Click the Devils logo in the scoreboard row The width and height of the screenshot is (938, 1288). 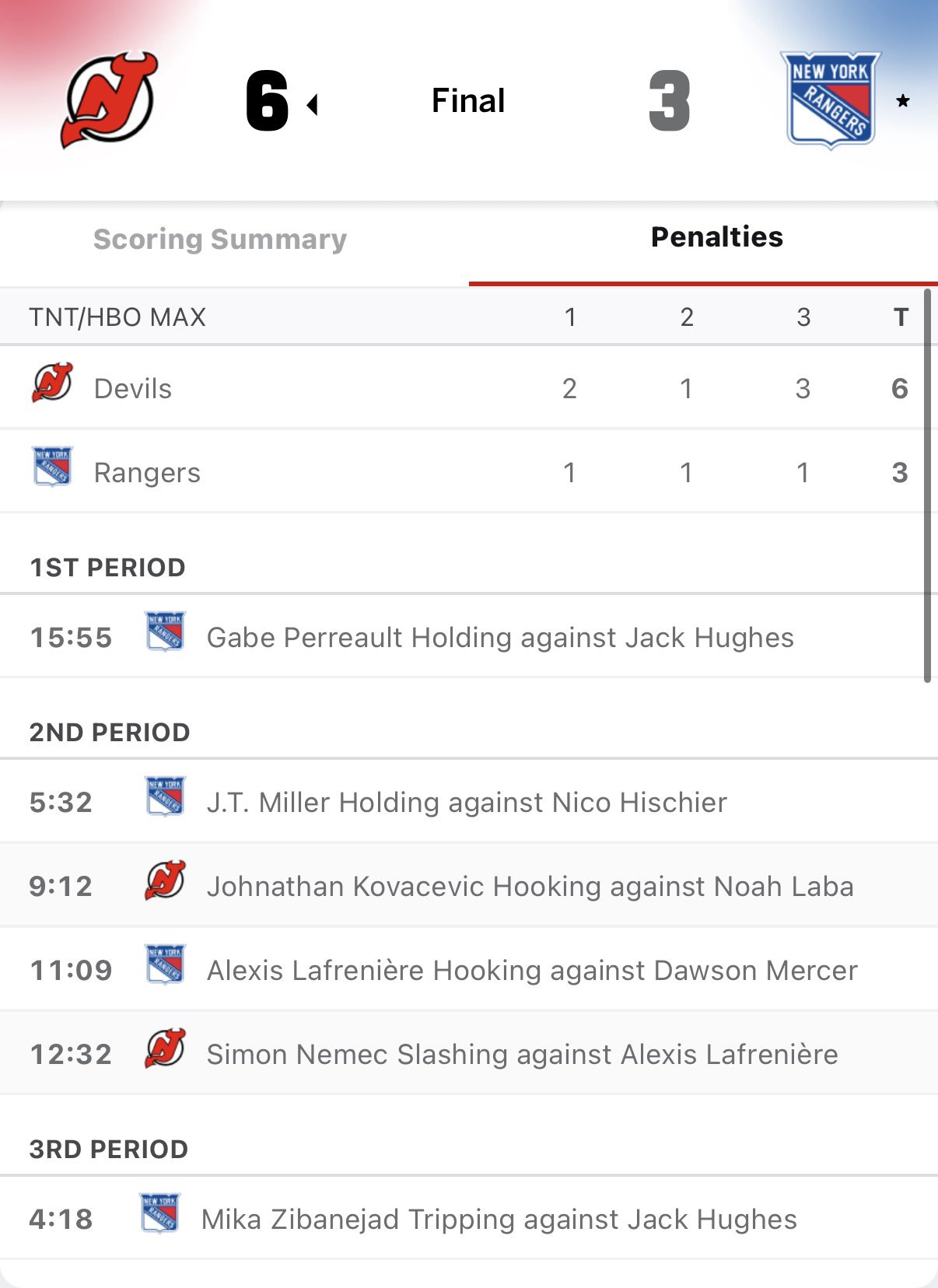52,383
